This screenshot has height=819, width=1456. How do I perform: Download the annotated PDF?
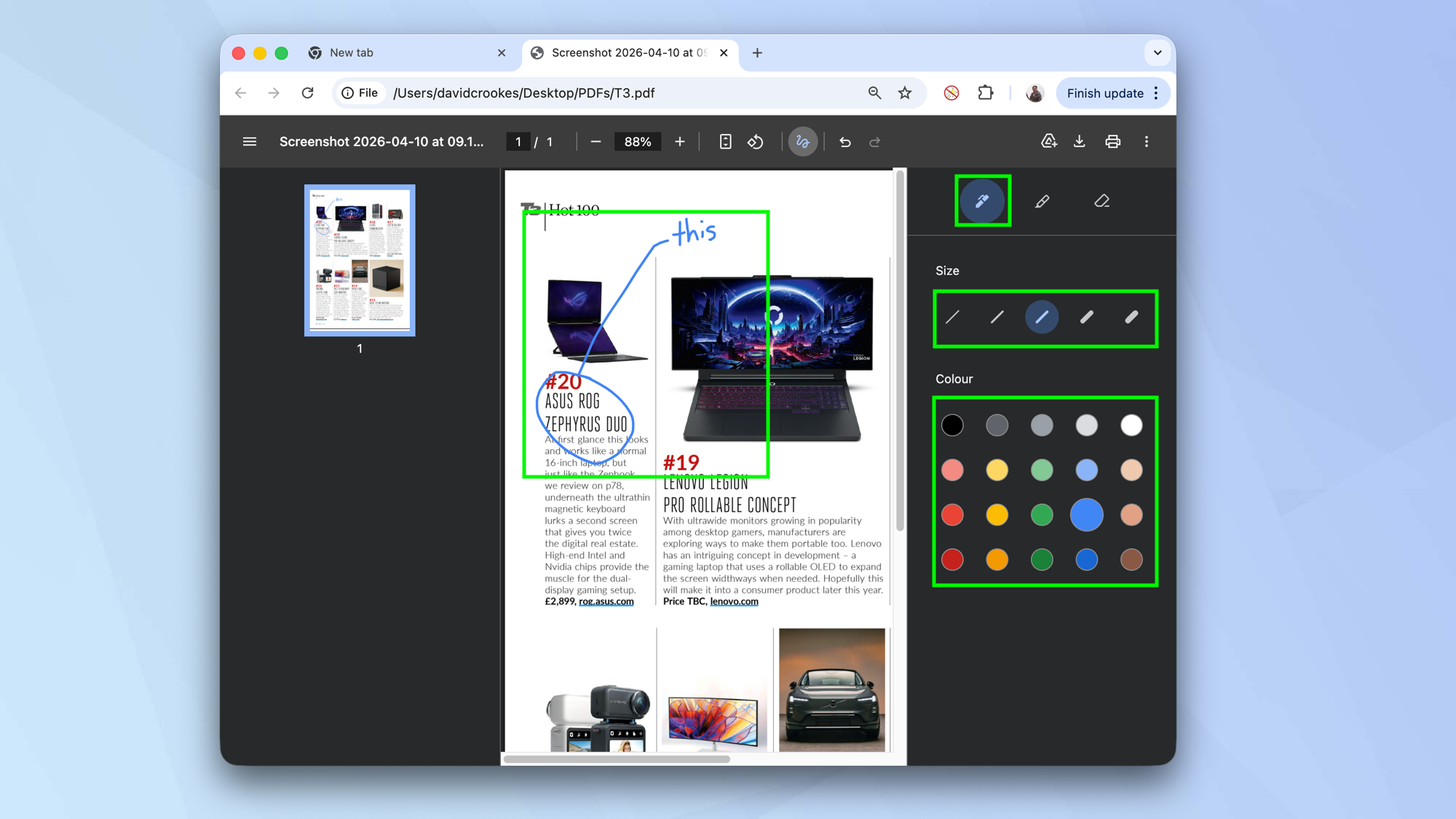(x=1079, y=141)
